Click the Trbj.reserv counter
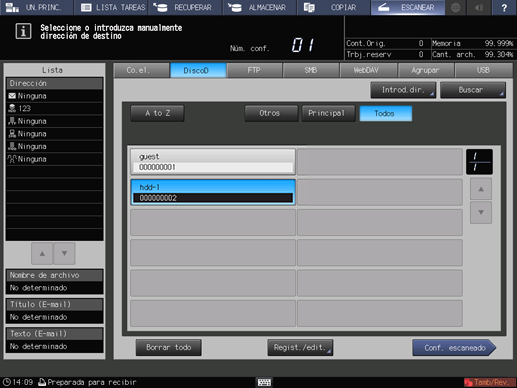This screenshot has width=517, height=388. pyautogui.click(x=385, y=54)
